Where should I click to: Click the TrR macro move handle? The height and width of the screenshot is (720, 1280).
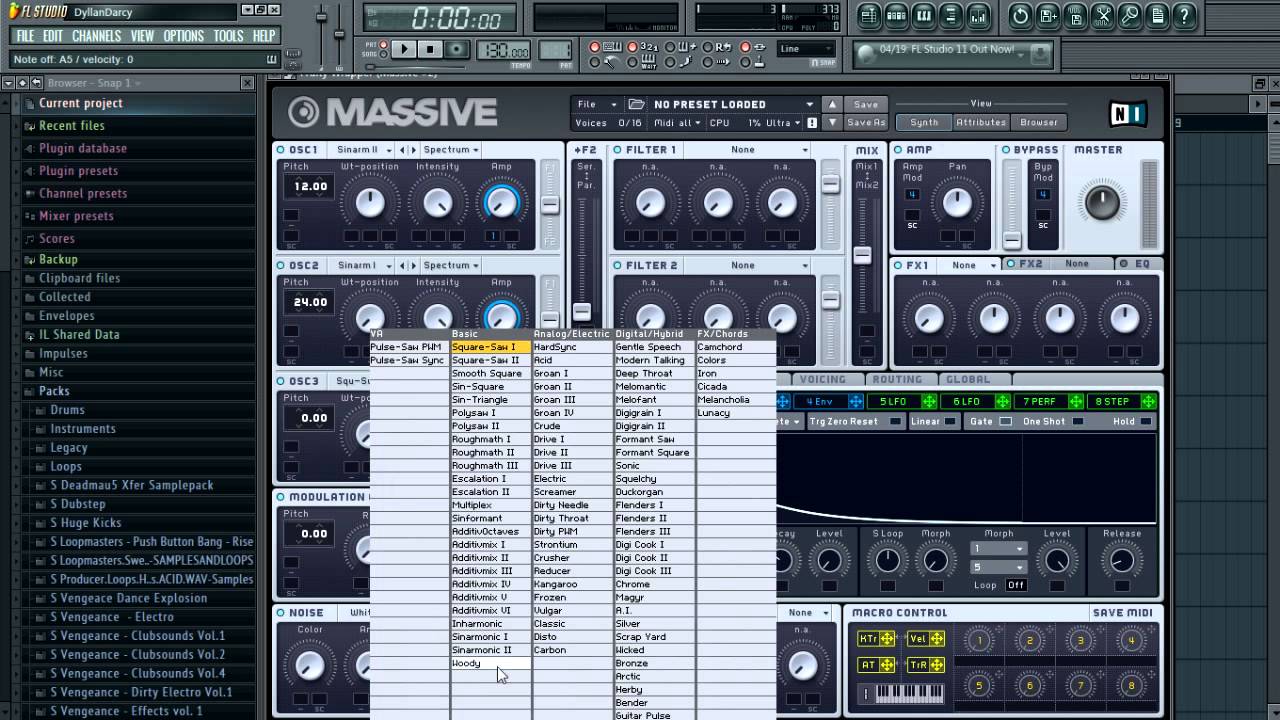[937, 665]
